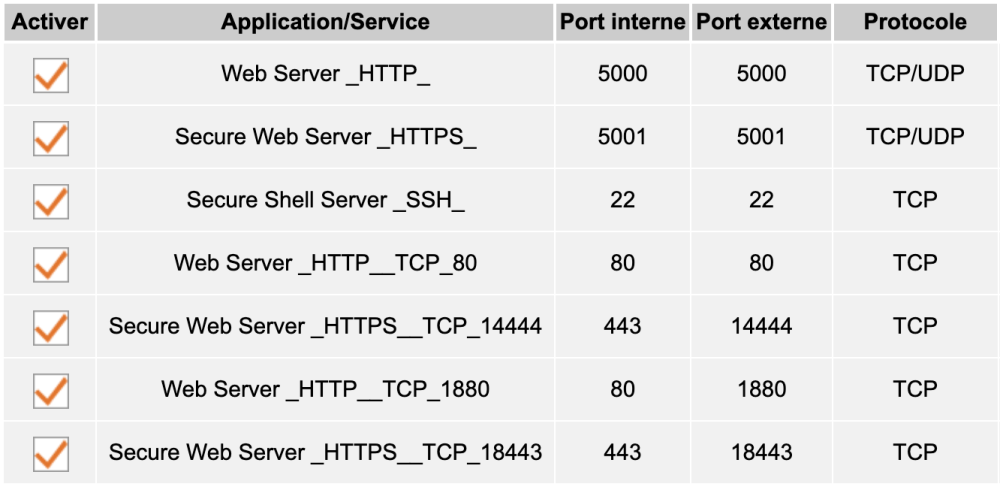This screenshot has height=490, width=1000.
Task: Disable Secure Web Server _HTTPS__TCP_14444 rule
Action: [50, 327]
